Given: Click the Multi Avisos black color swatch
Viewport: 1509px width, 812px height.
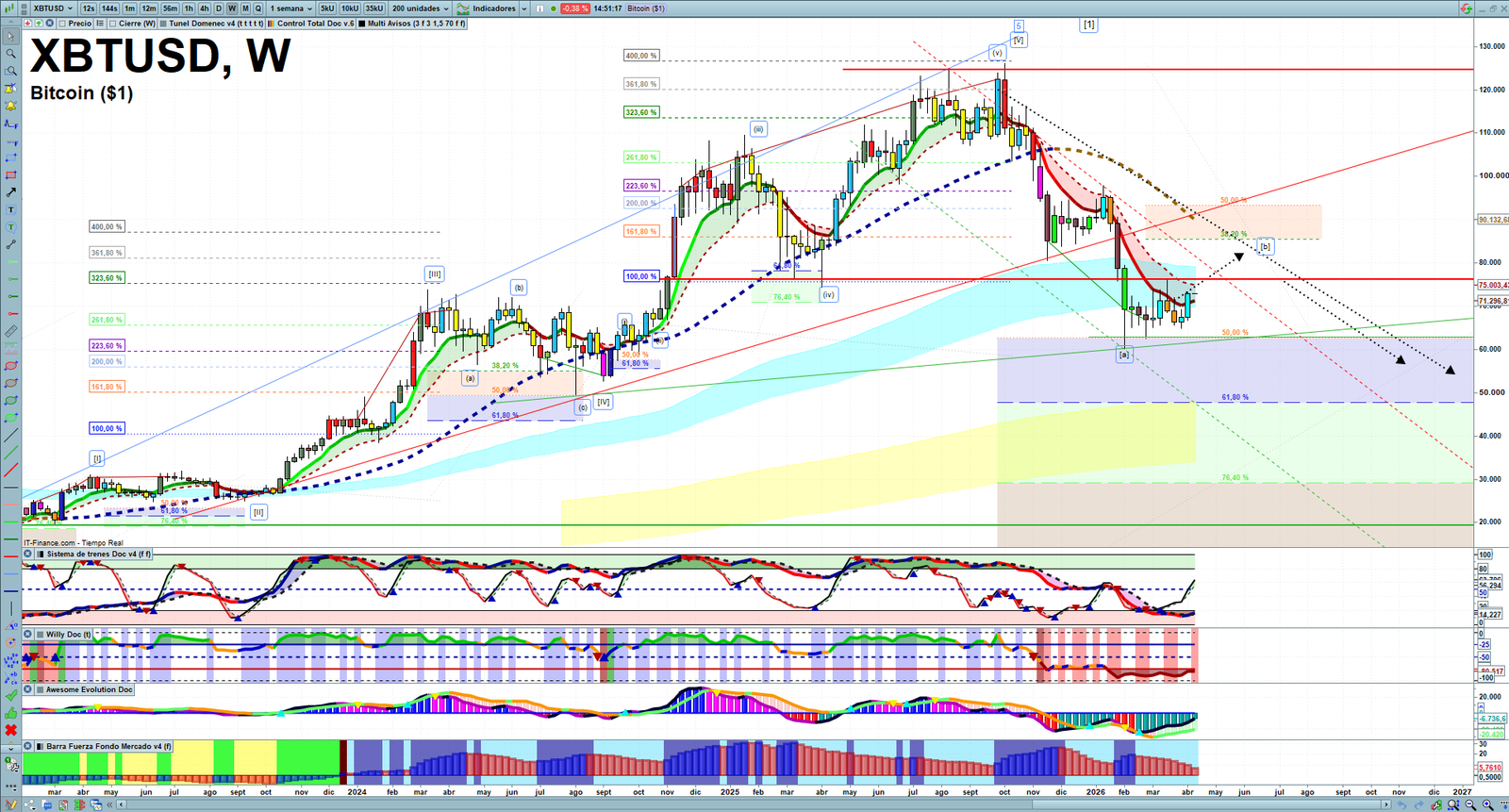Looking at the screenshot, I should tap(362, 23).
